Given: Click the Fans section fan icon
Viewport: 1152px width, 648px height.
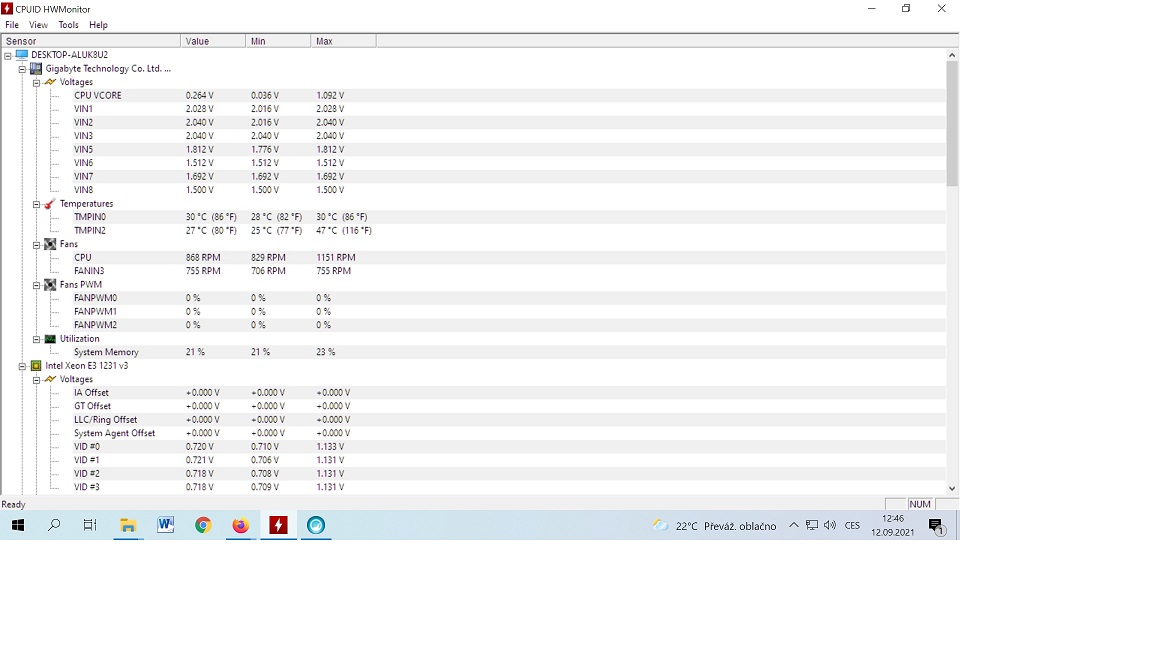Looking at the screenshot, I should [x=50, y=244].
